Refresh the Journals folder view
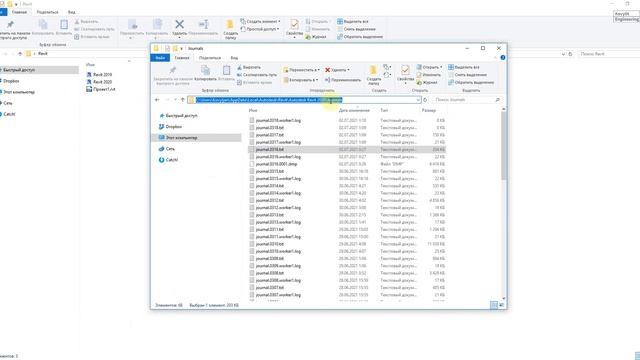This screenshot has width=640, height=360. [x=425, y=100]
